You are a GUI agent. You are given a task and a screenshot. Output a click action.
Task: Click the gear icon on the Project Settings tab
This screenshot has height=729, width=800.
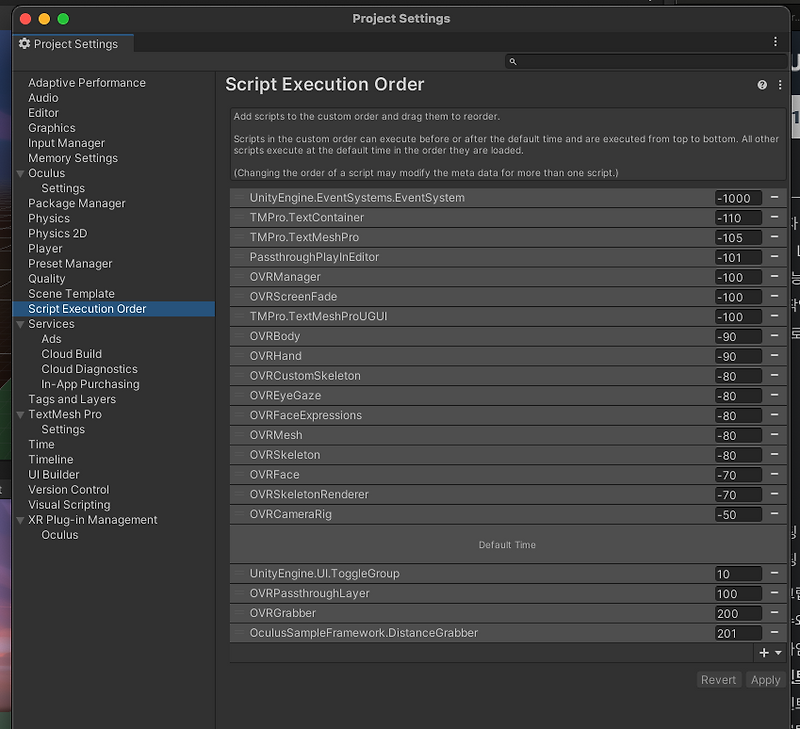tap(25, 43)
